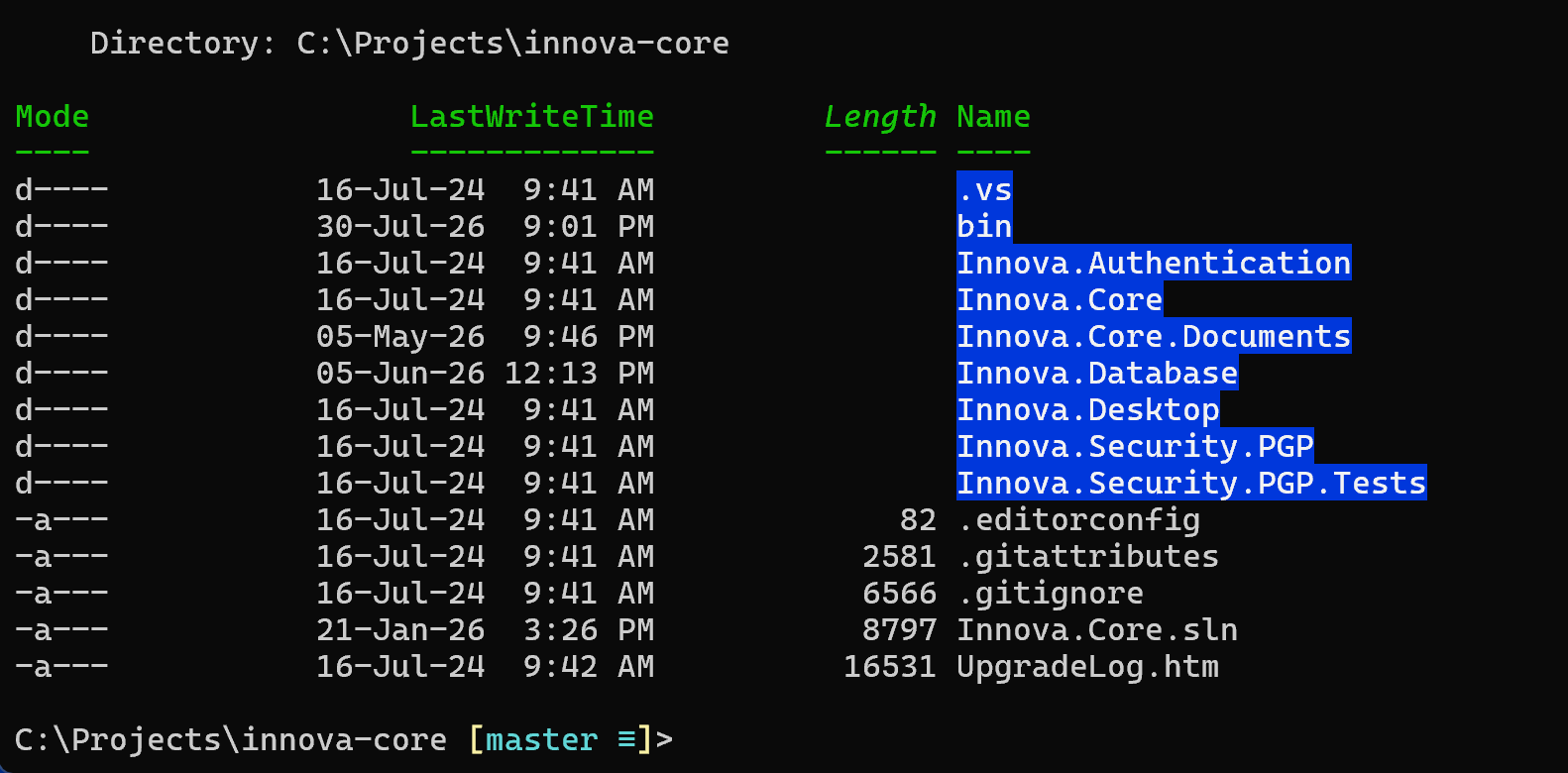Select the bin folder entry
Screen dimensions: 1568x773
(984, 226)
